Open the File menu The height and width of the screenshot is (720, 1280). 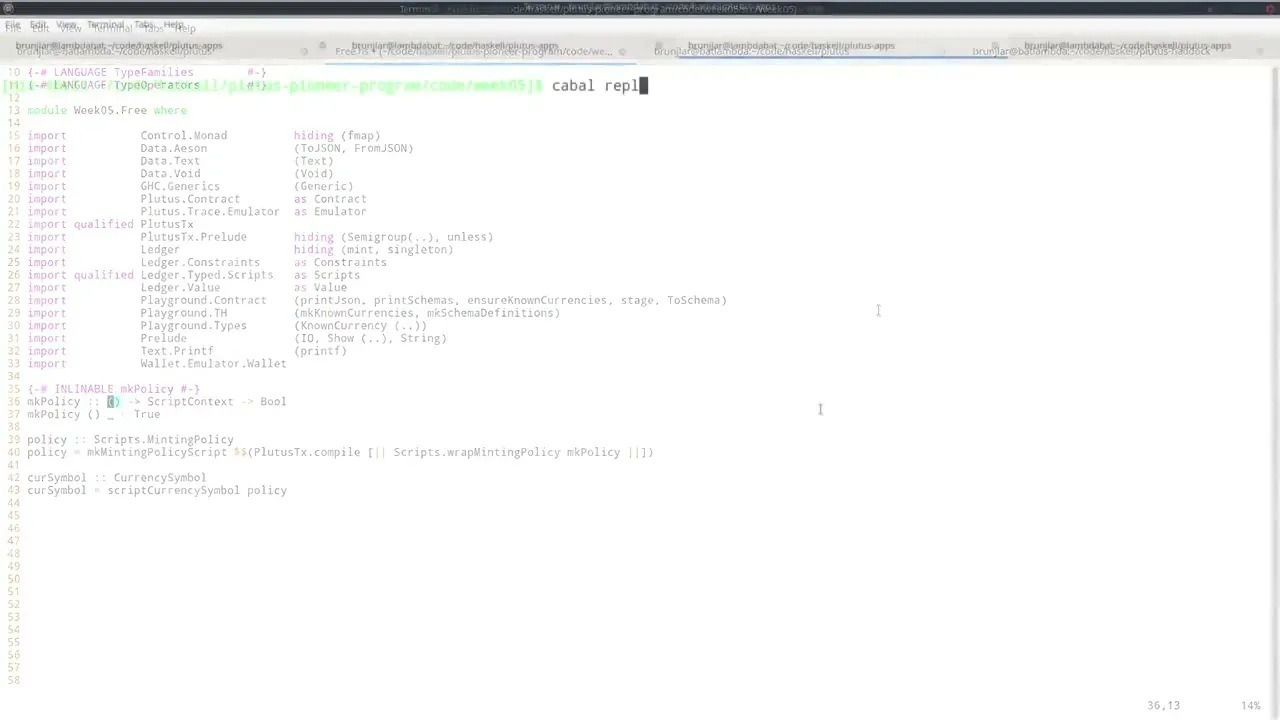12,27
